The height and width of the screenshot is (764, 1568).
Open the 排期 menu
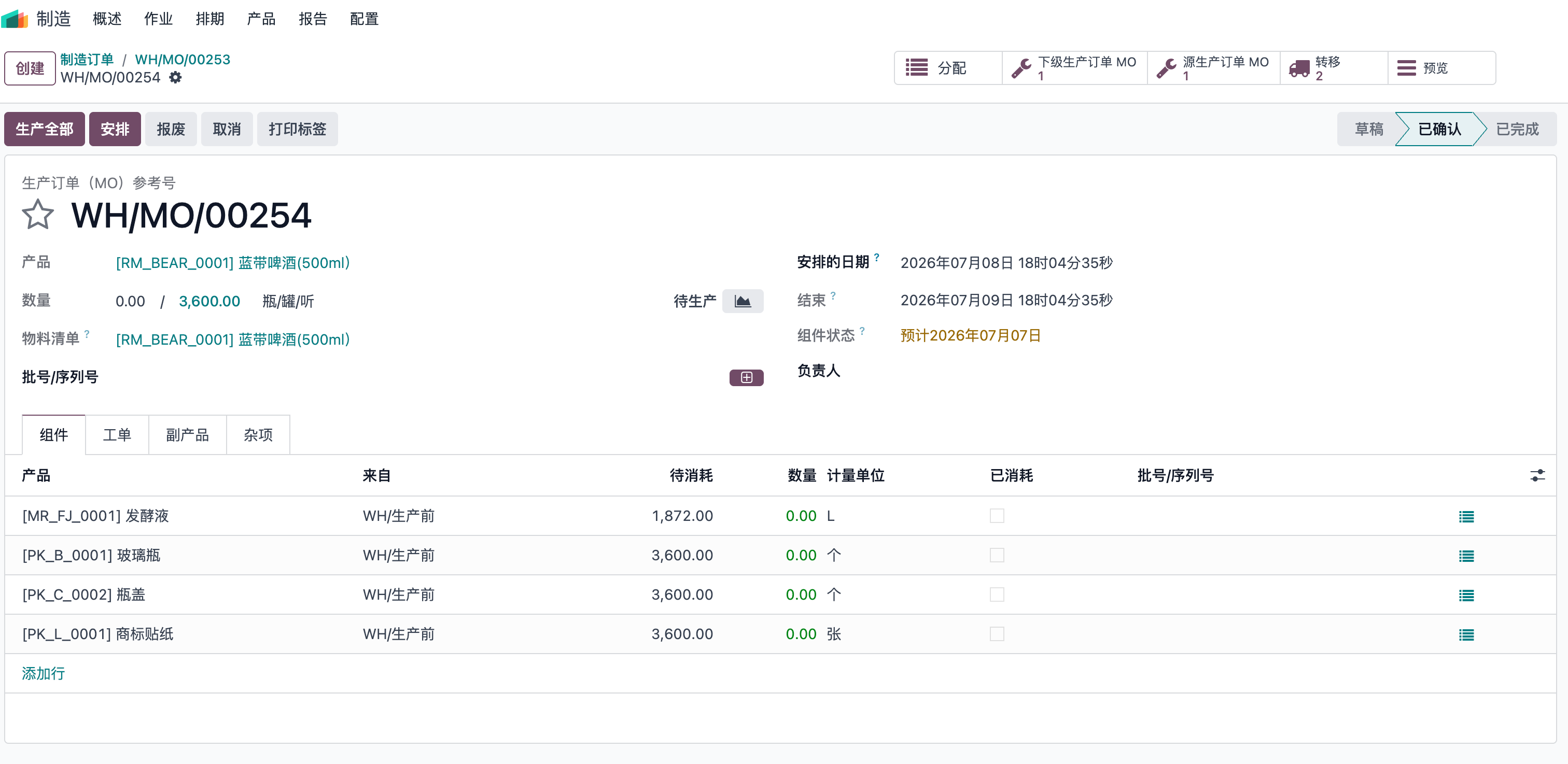pos(210,19)
